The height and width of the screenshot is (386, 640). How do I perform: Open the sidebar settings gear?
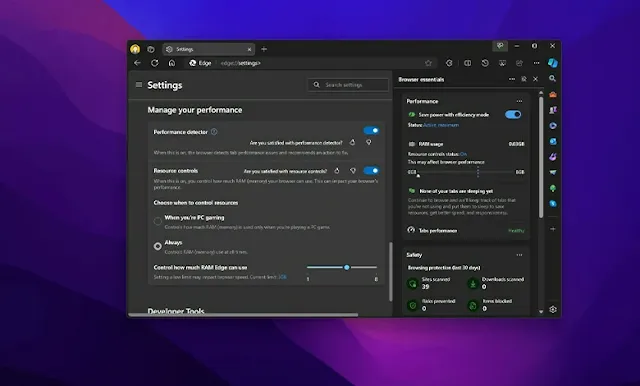(x=553, y=309)
